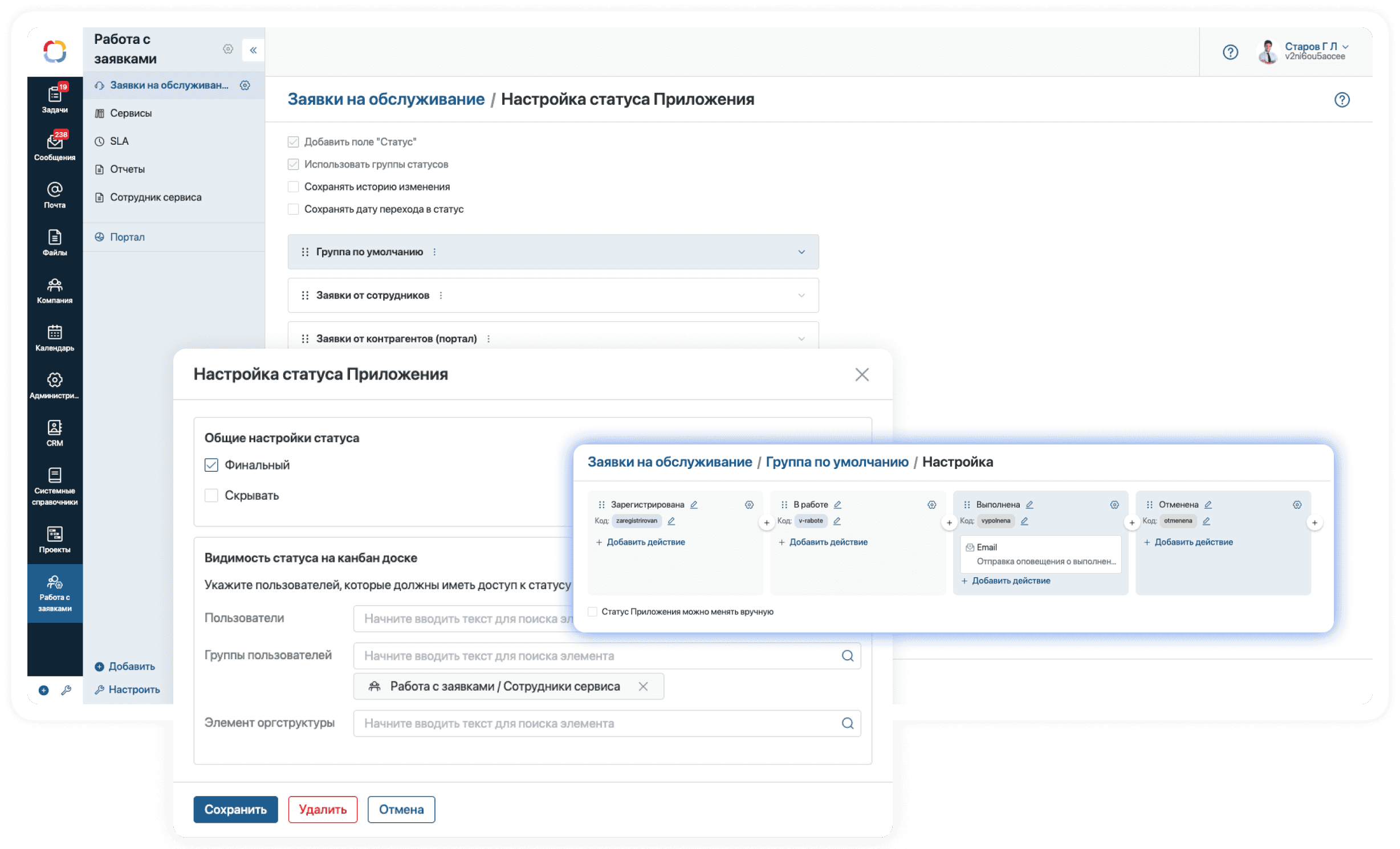The image size is (1400, 849).
Task: Add action under Отменена status
Action: pyautogui.click(x=1189, y=542)
